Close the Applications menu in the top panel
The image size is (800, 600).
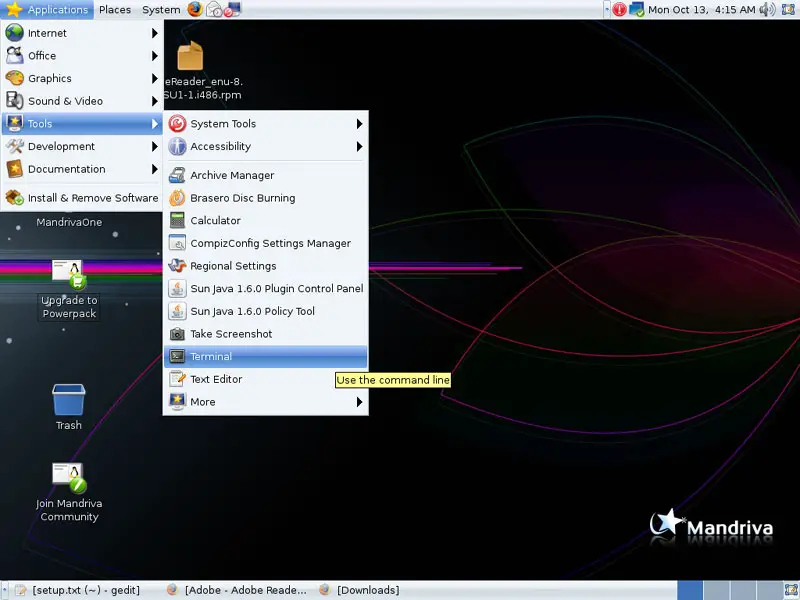[x=47, y=9]
